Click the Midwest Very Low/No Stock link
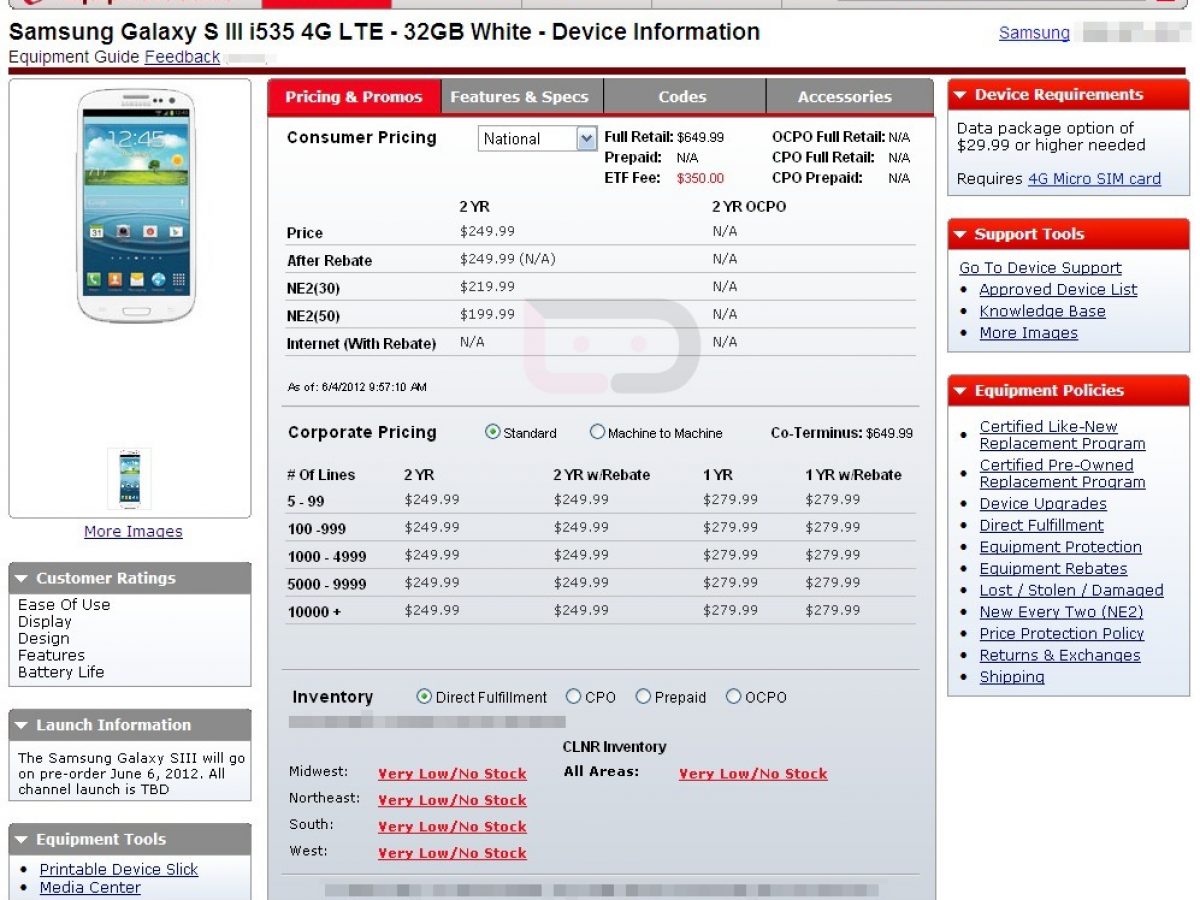This screenshot has height=900, width=1200. tap(452, 774)
